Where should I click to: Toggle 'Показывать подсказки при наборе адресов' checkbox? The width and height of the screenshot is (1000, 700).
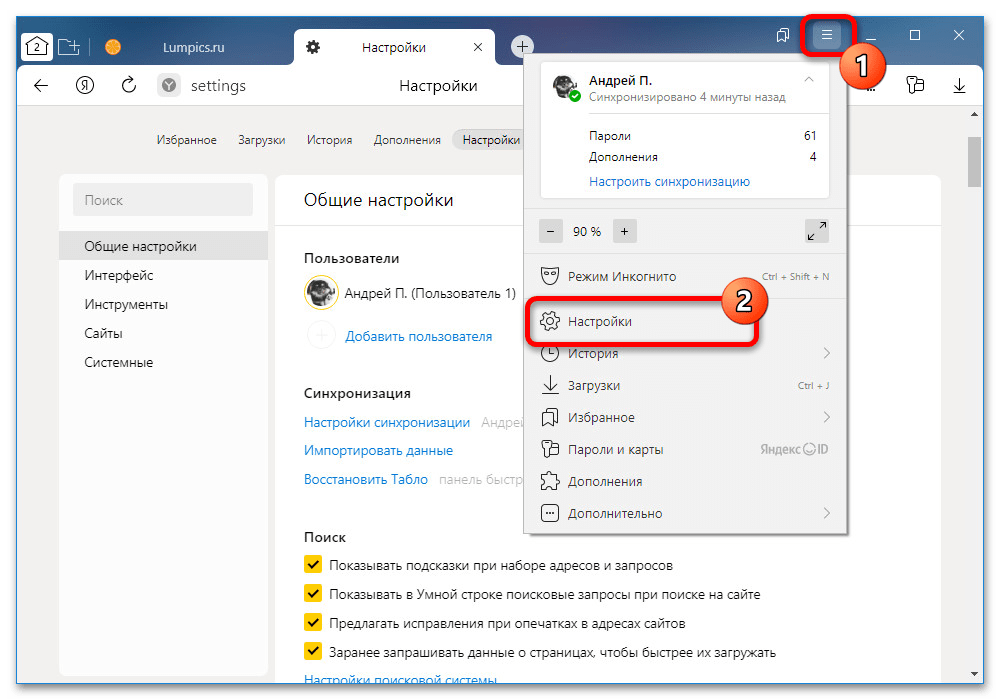click(312, 564)
